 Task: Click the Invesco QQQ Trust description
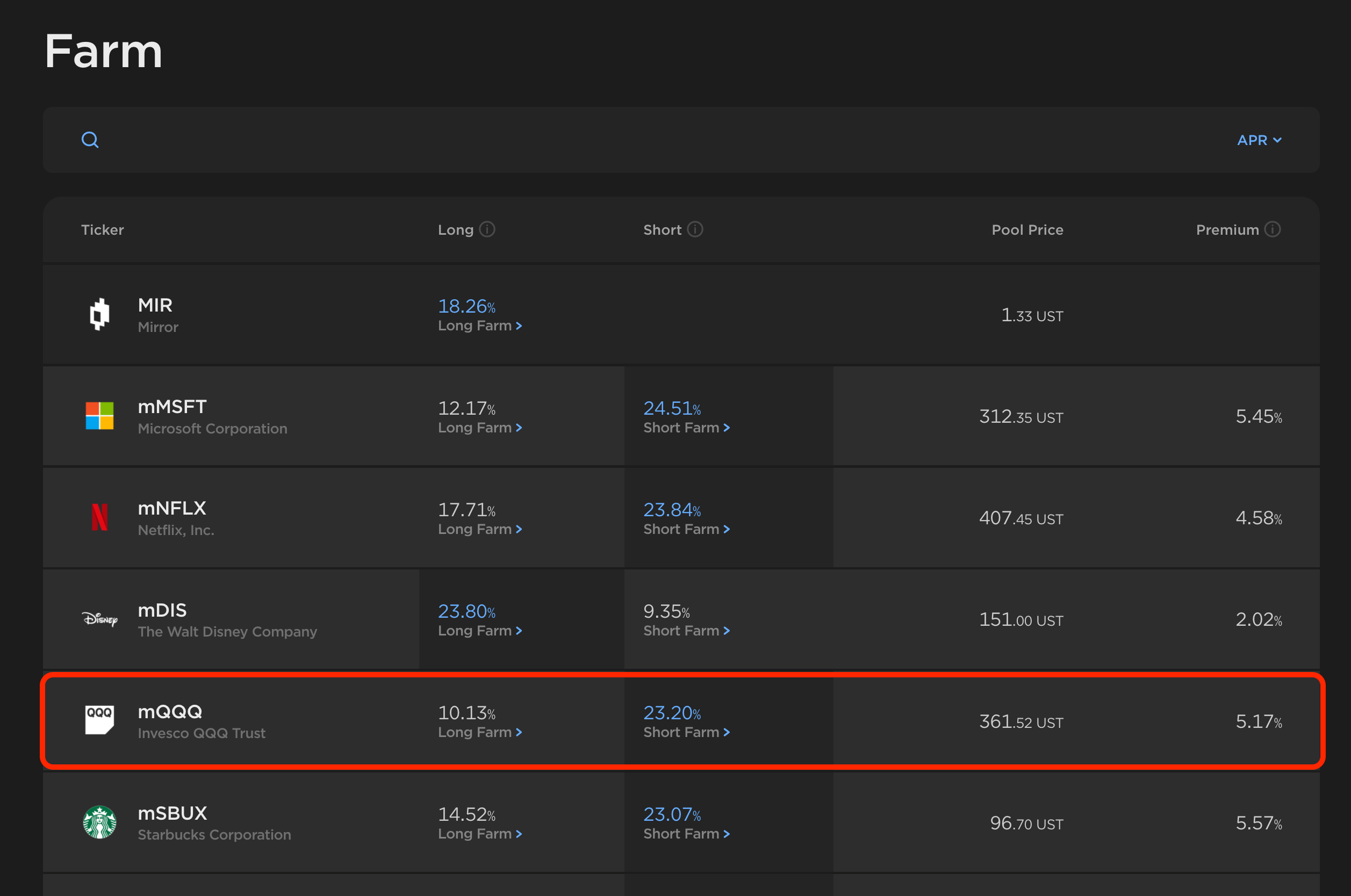point(202,733)
